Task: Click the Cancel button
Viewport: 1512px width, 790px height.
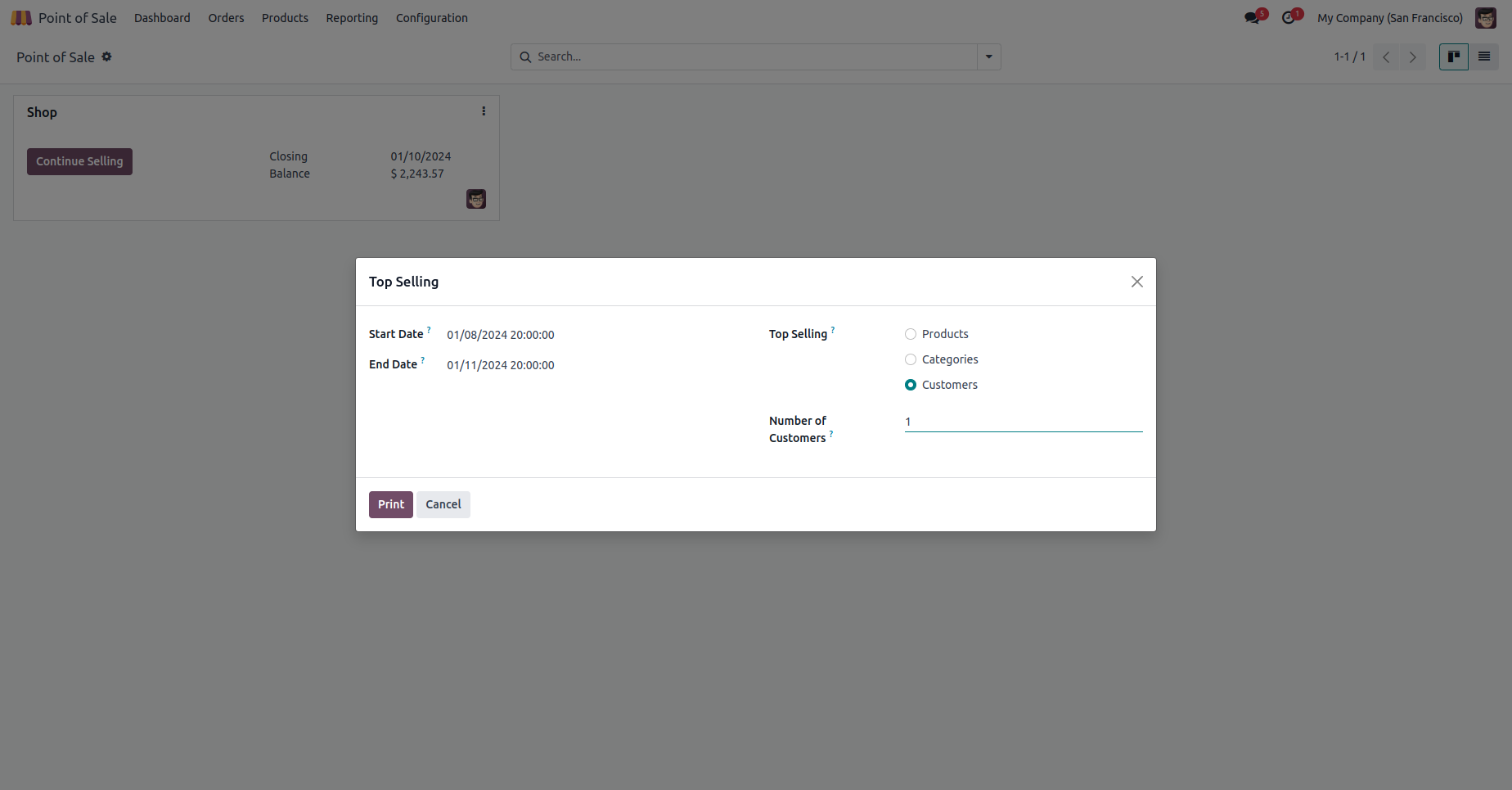Action: (443, 504)
